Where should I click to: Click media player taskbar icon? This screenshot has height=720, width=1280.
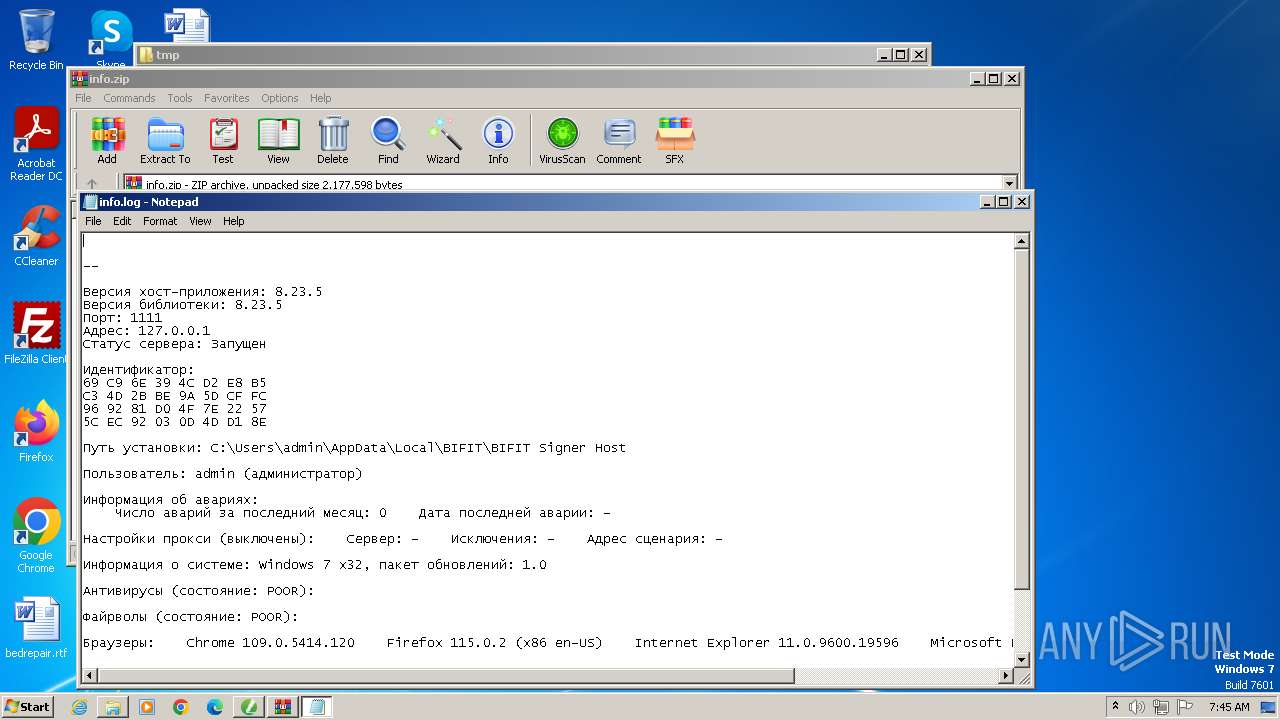tap(147, 707)
